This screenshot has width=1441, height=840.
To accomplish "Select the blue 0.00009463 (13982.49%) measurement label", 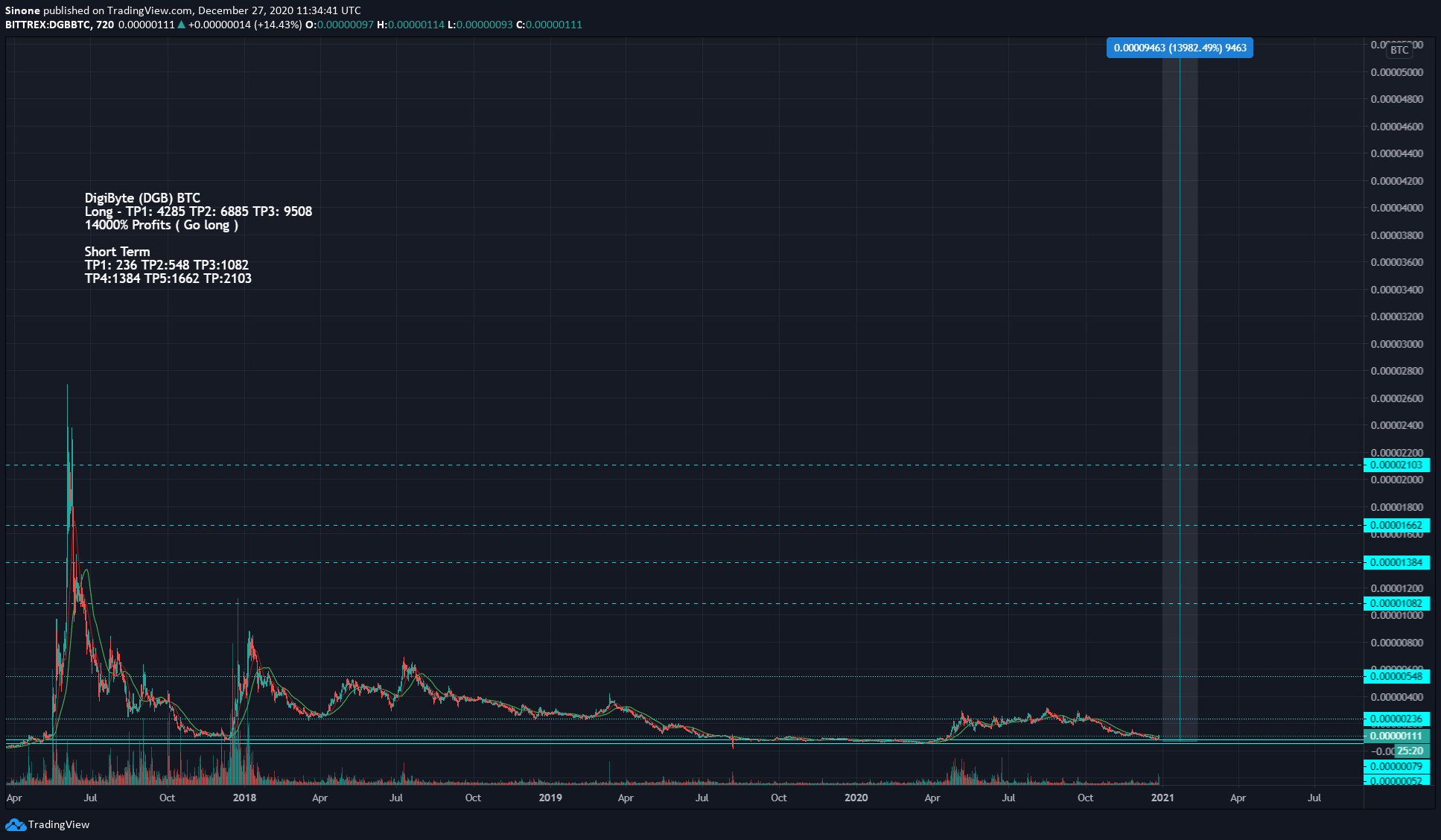I will (x=1180, y=48).
